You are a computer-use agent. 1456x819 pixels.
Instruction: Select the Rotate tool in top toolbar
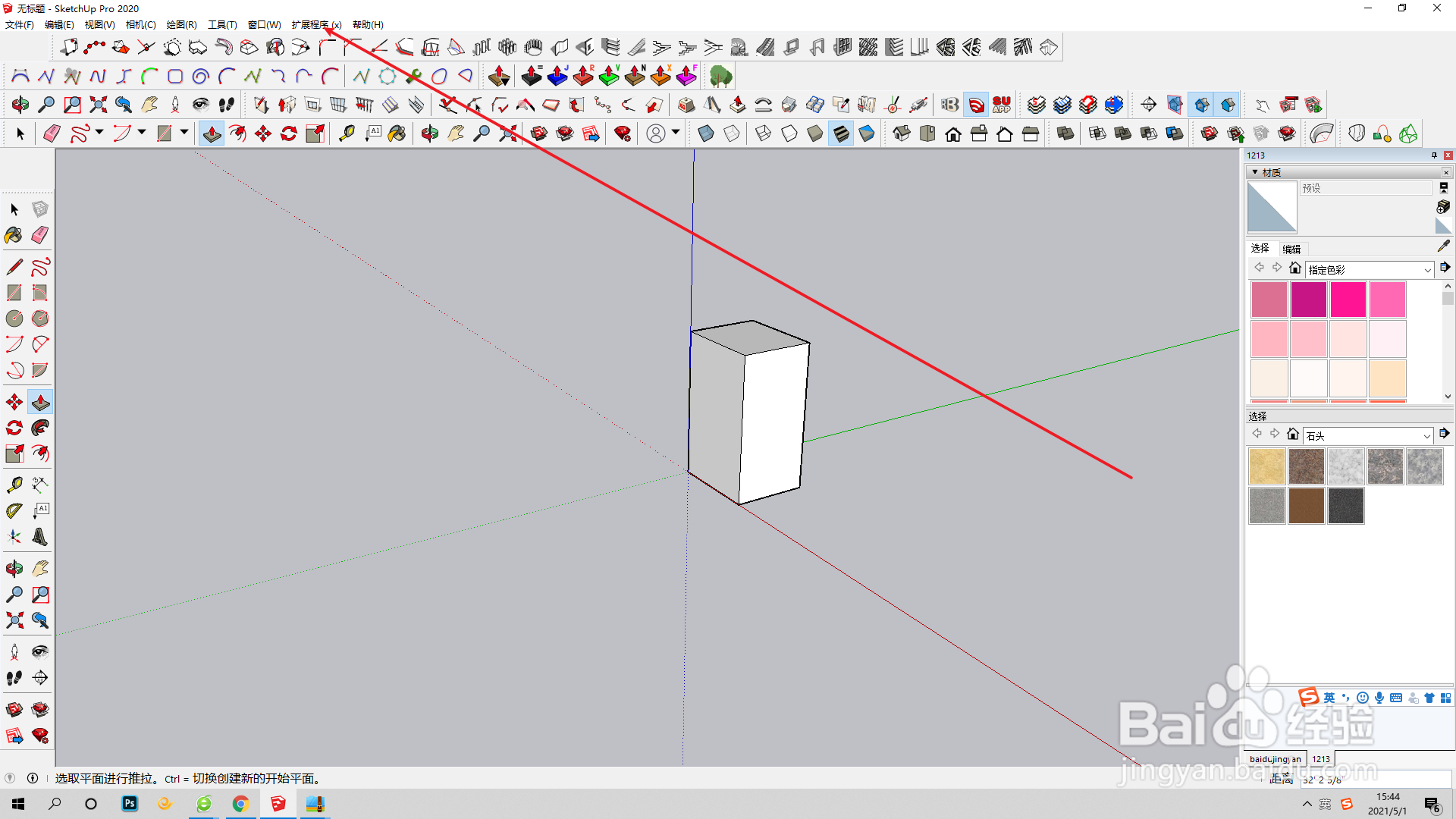tap(289, 134)
